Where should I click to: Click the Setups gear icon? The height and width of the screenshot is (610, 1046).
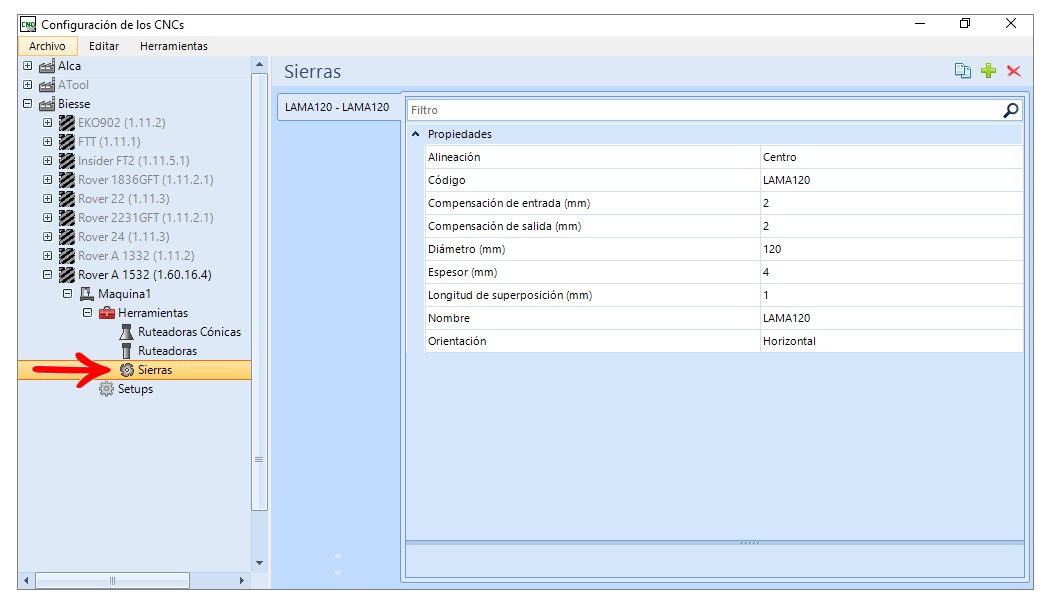pos(107,389)
